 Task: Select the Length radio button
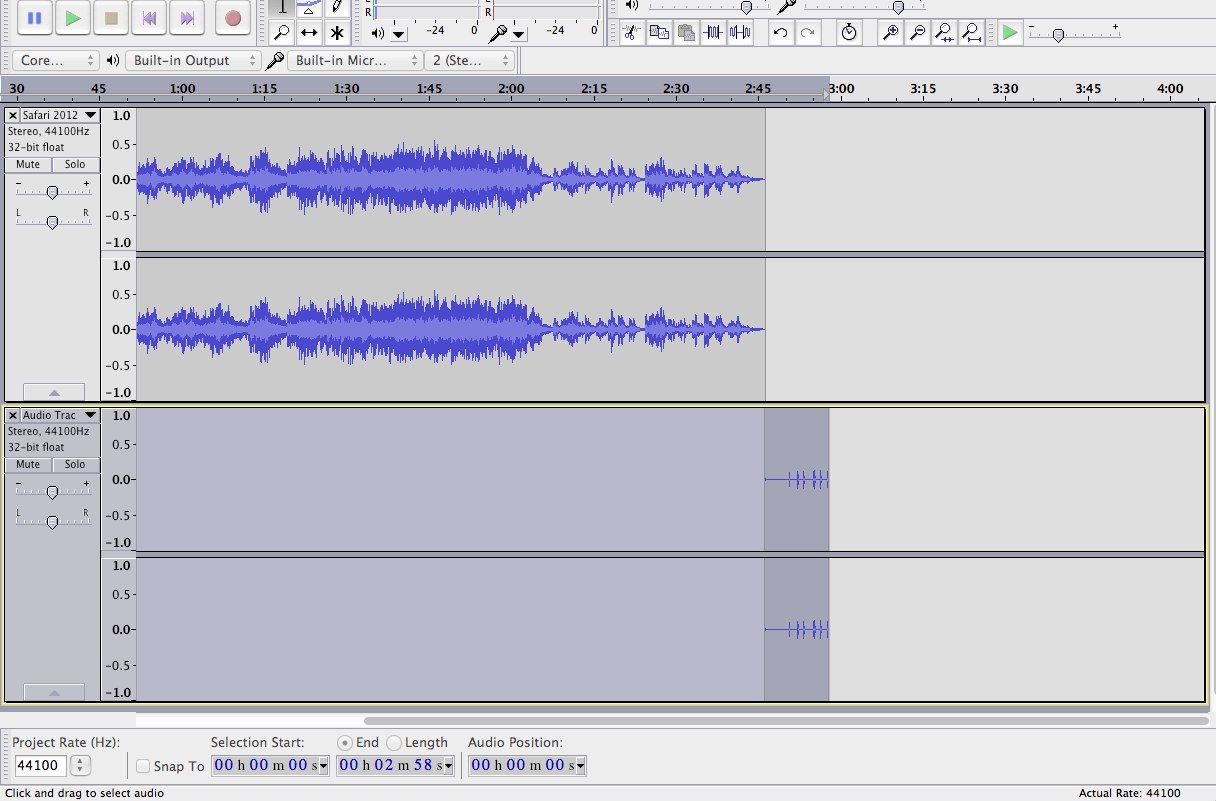point(393,743)
